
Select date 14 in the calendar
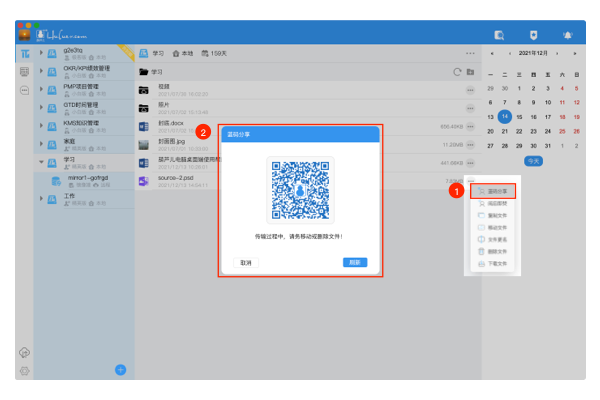tap(505, 116)
